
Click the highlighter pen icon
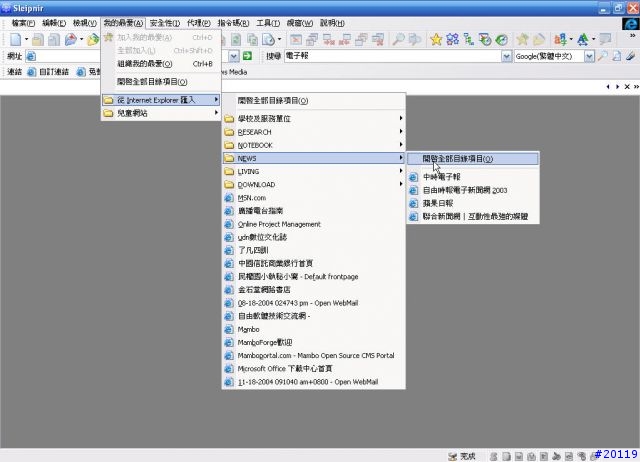[x=631, y=56]
